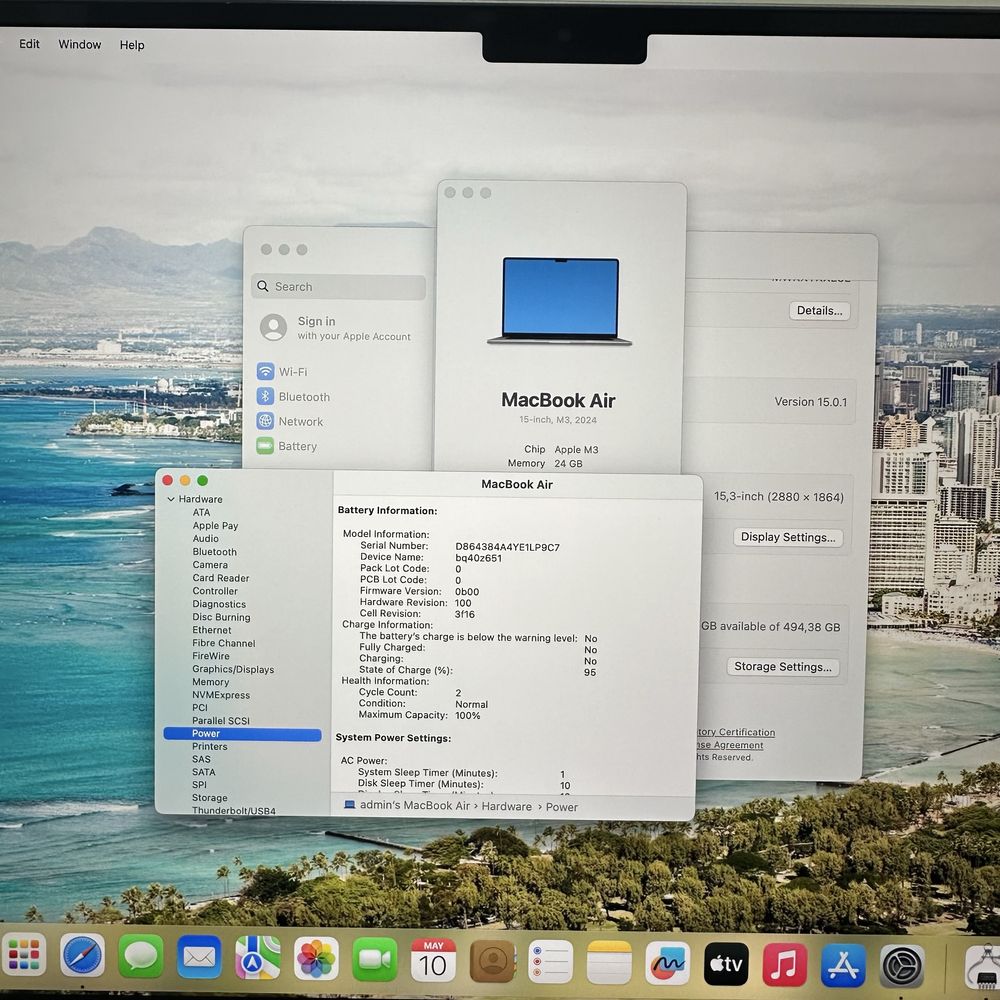Open the Edit menu
Screen dimensions: 1000x1000
(29, 43)
